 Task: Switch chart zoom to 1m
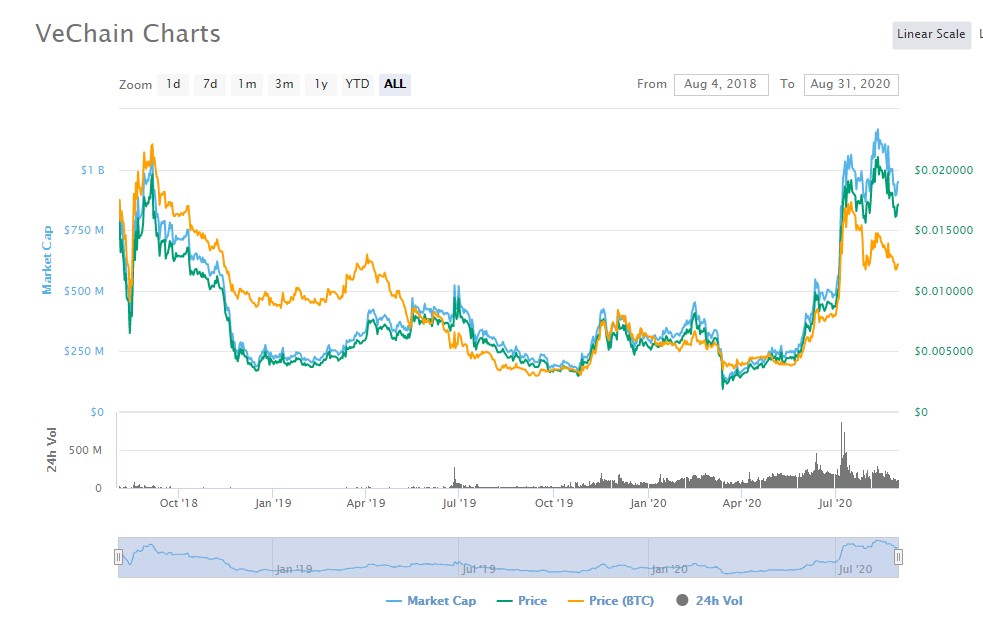coord(247,84)
